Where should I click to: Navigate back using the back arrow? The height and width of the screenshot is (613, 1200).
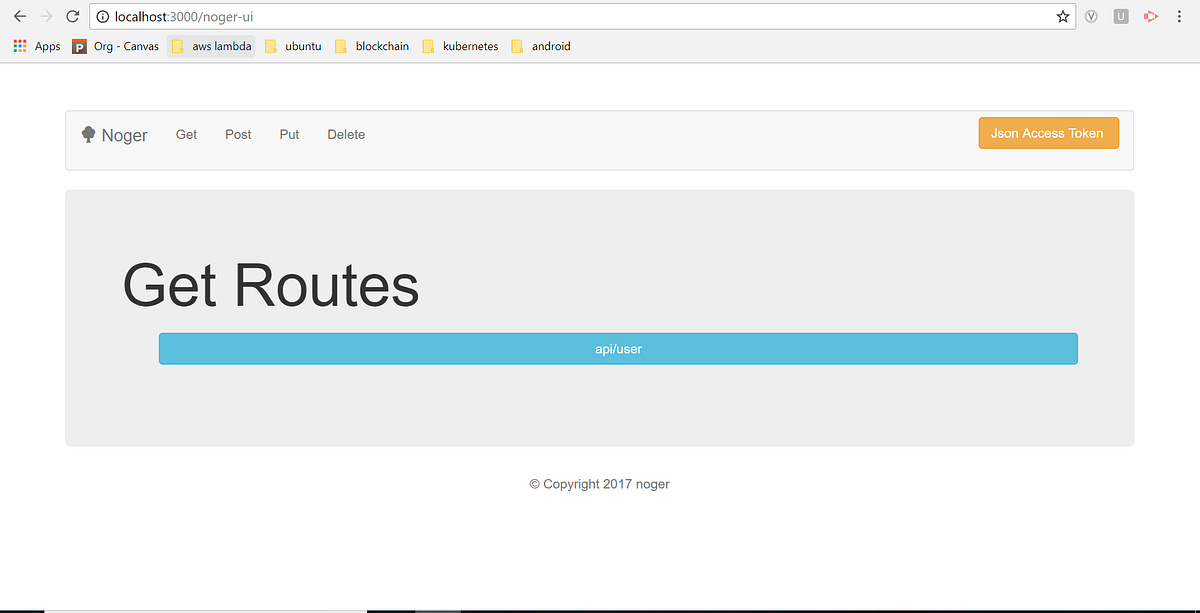(x=19, y=16)
